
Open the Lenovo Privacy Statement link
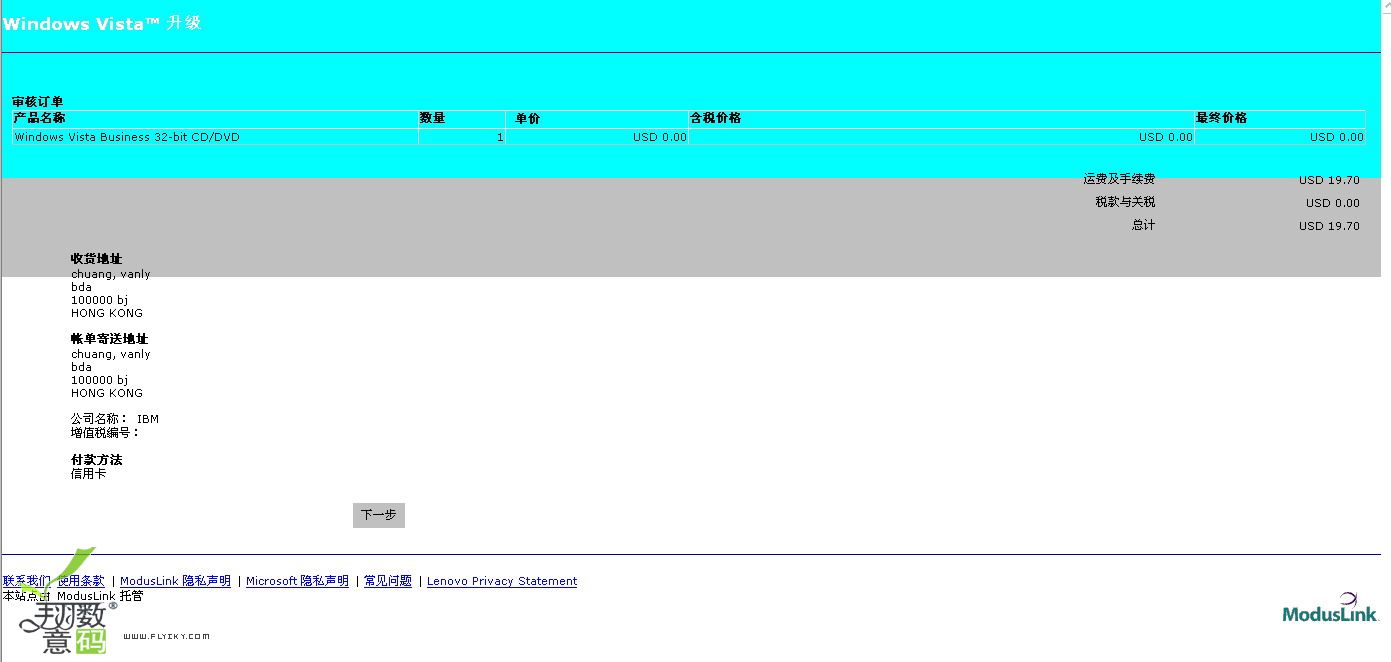tap(502, 581)
